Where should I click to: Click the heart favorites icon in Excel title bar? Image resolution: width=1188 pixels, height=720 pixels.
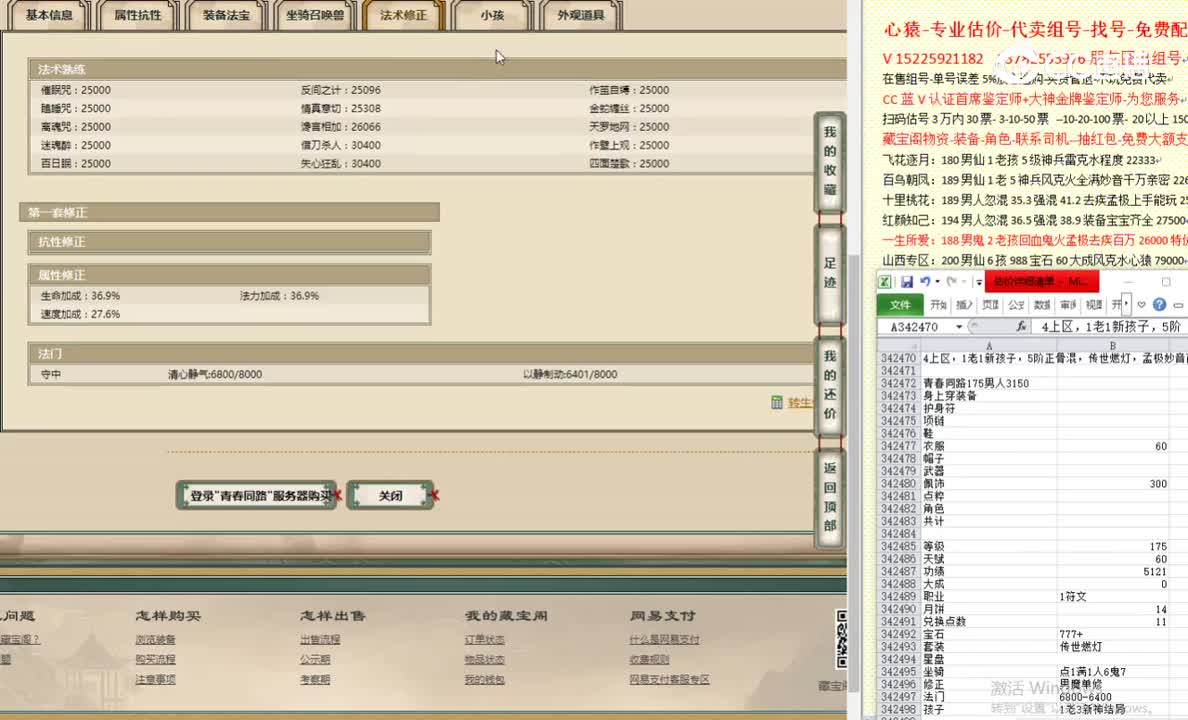1141,304
